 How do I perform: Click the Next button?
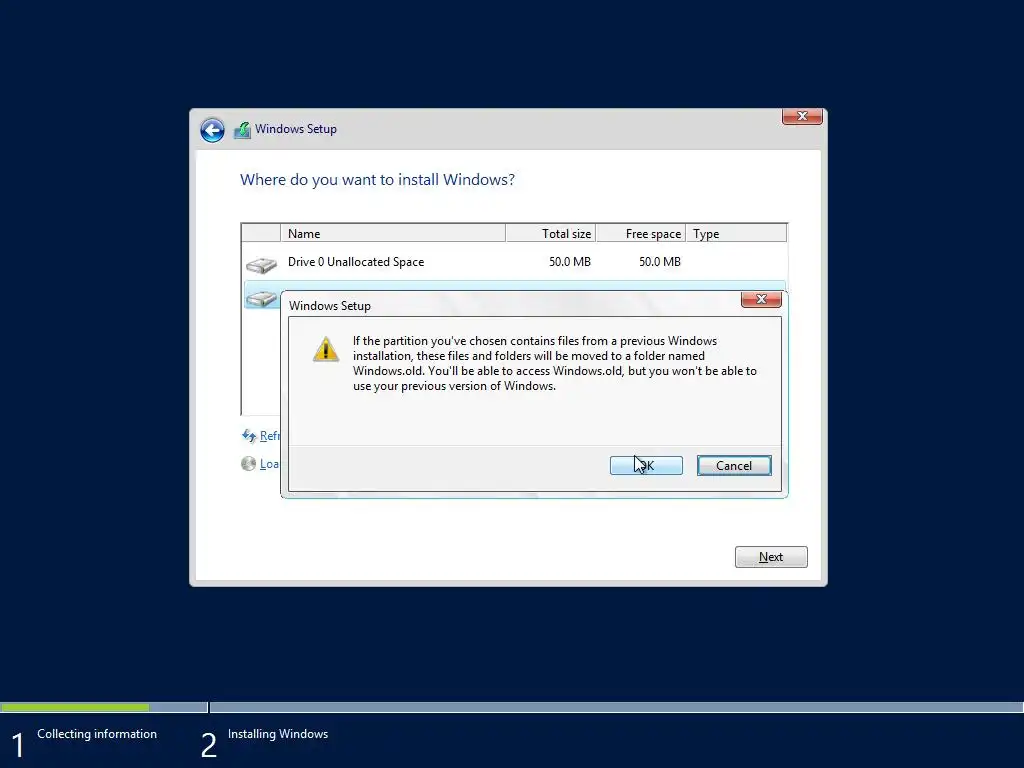771,557
